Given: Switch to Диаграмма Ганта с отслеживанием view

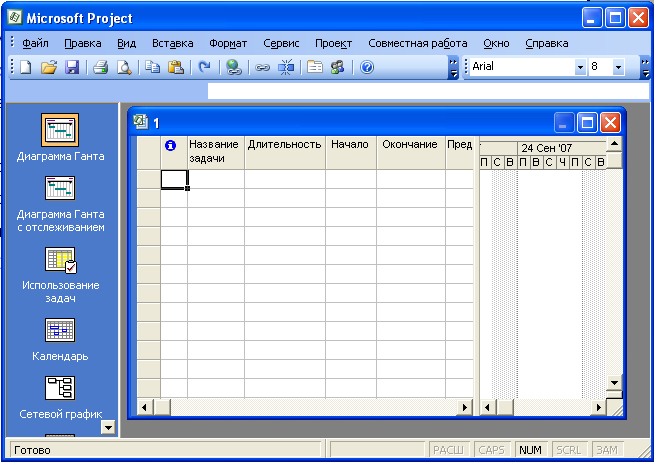Looking at the screenshot, I should click(60, 188).
